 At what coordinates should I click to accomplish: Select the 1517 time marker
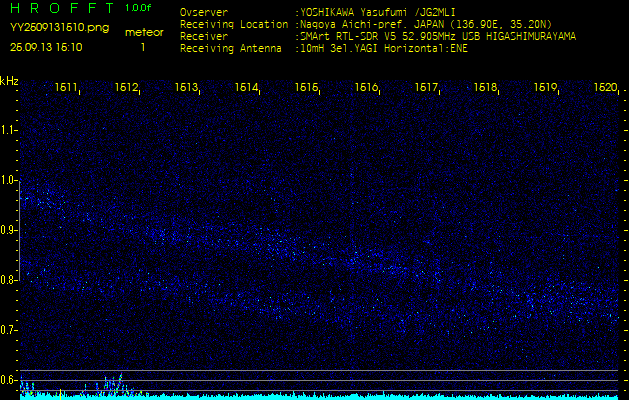click(x=426, y=88)
